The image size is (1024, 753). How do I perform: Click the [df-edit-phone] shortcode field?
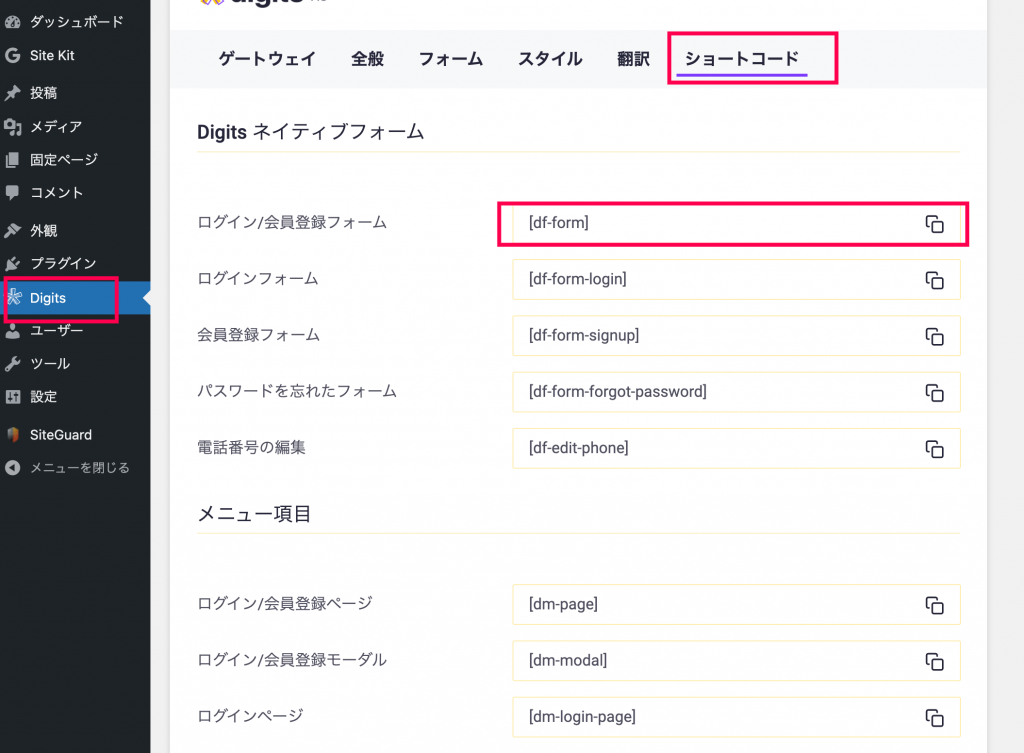(736, 448)
